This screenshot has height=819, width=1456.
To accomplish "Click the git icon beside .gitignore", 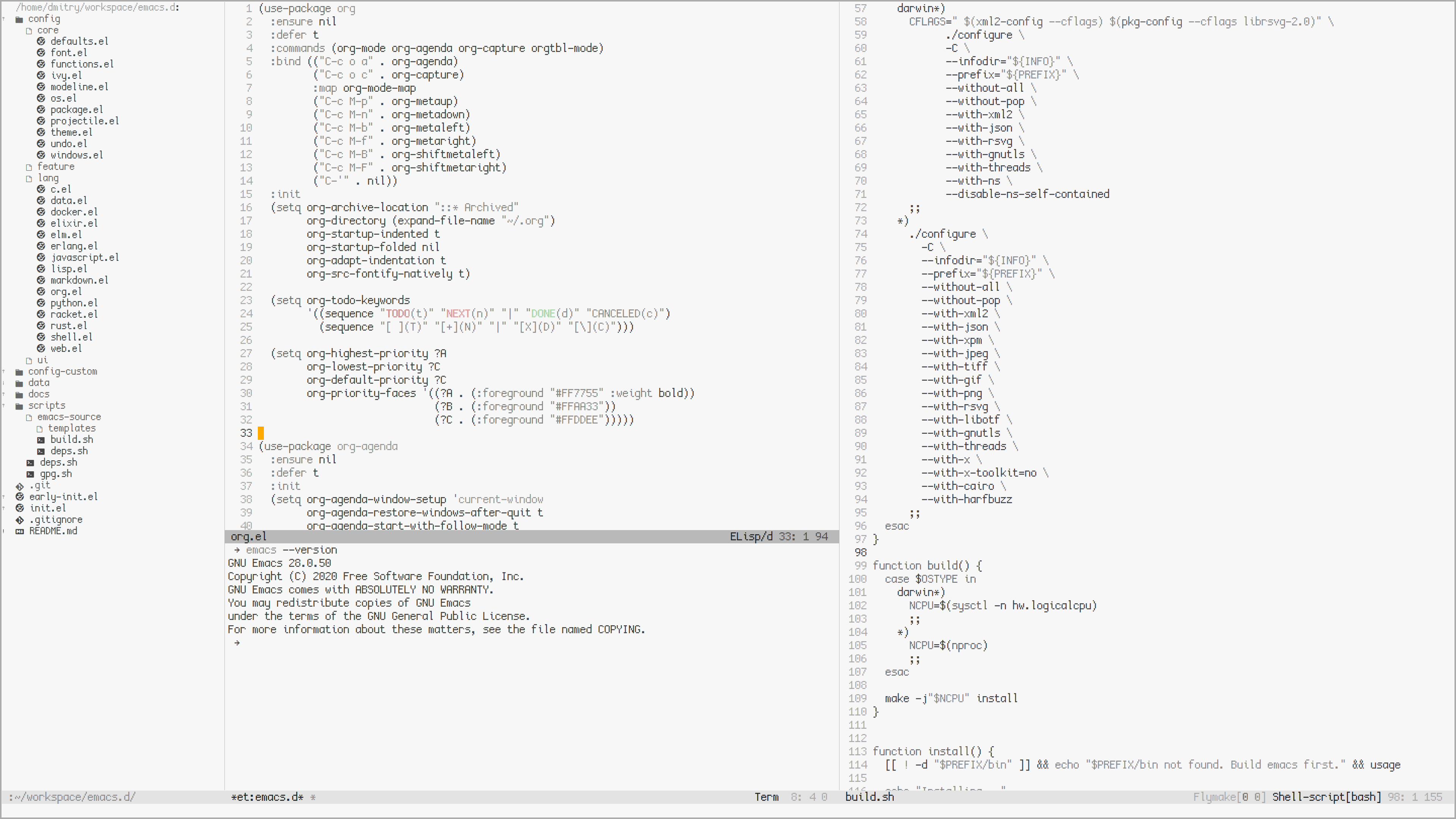I will point(20,519).
